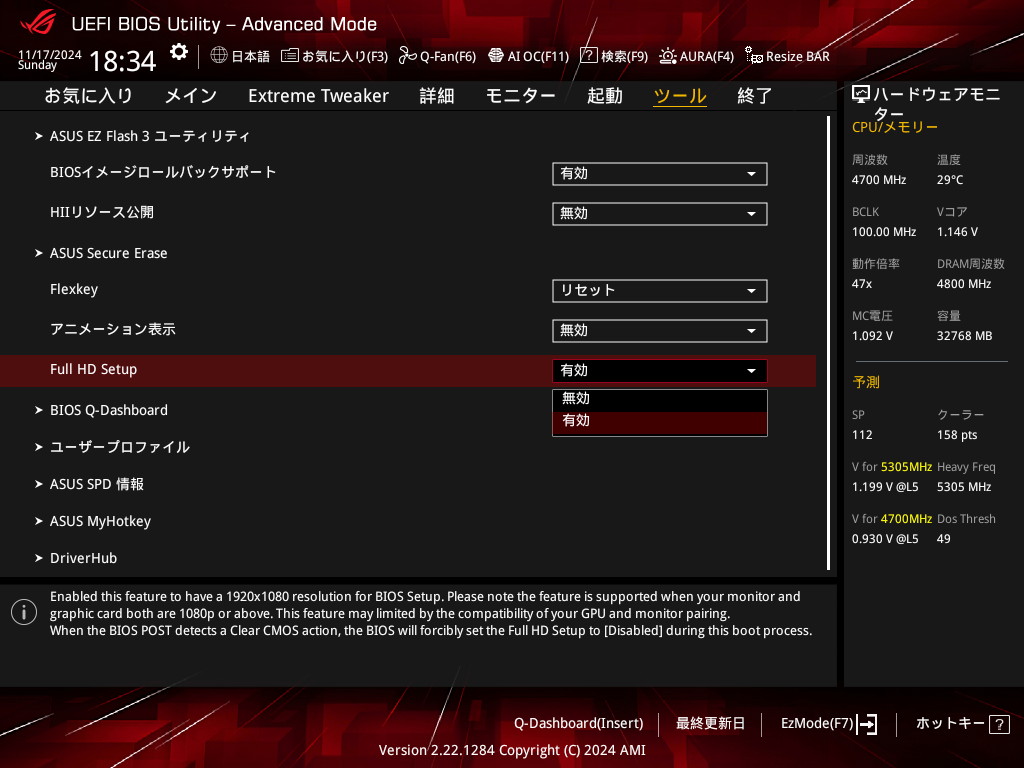Click the info icon beside help text
The height and width of the screenshot is (768, 1024).
[x=24, y=612]
